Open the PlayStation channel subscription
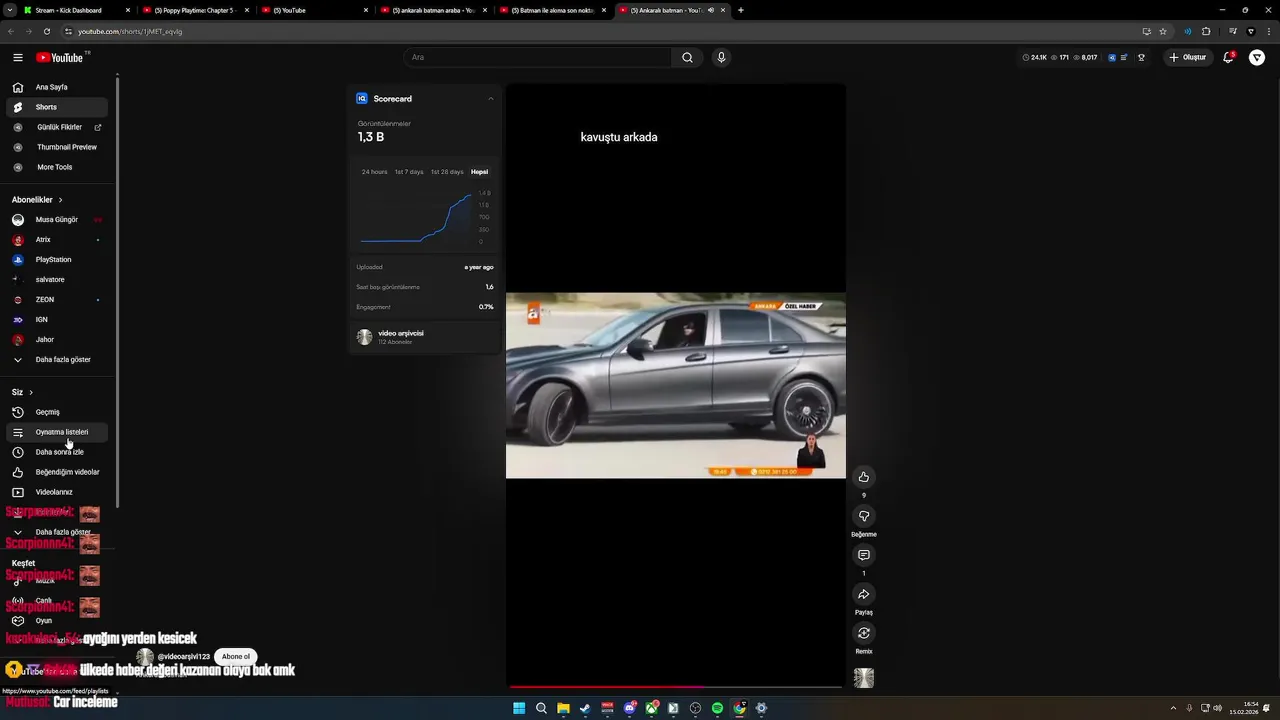The height and width of the screenshot is (720, 1280). point(57,259)
